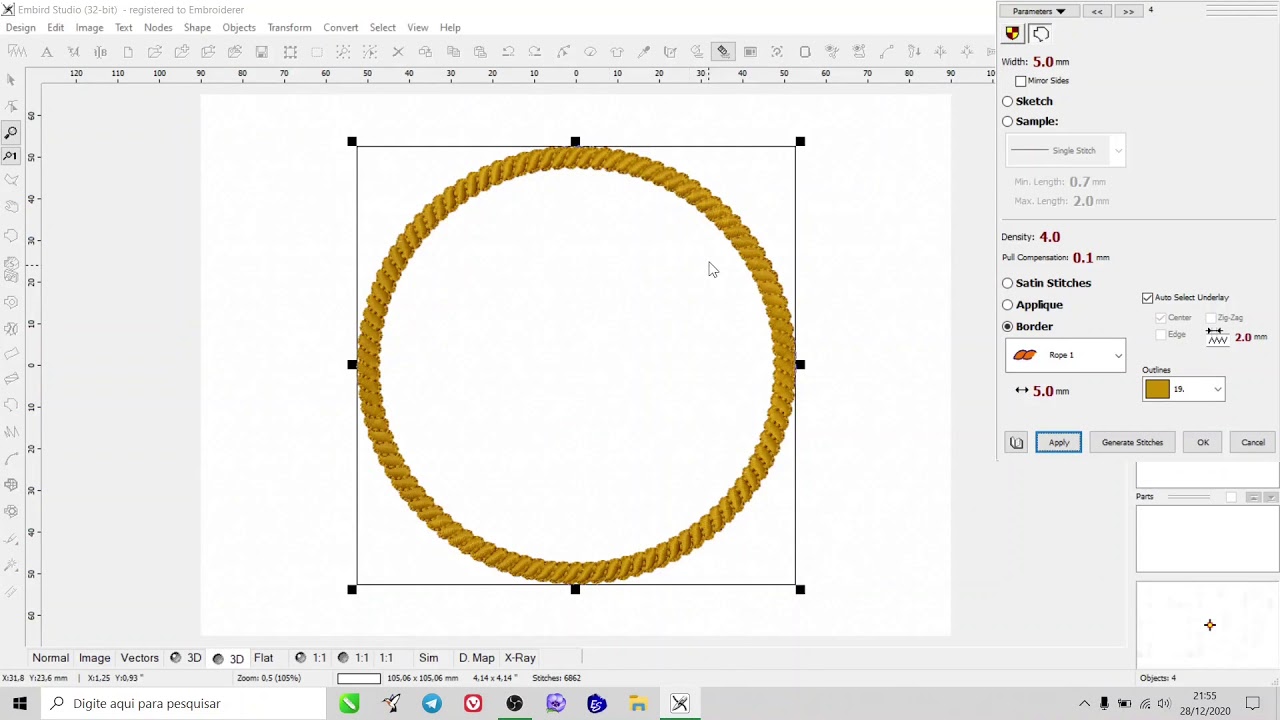The image size is (1280, 720).
Task: Select the zoom magnifier tool in sidebar
Action: click(x=11, y=132)
